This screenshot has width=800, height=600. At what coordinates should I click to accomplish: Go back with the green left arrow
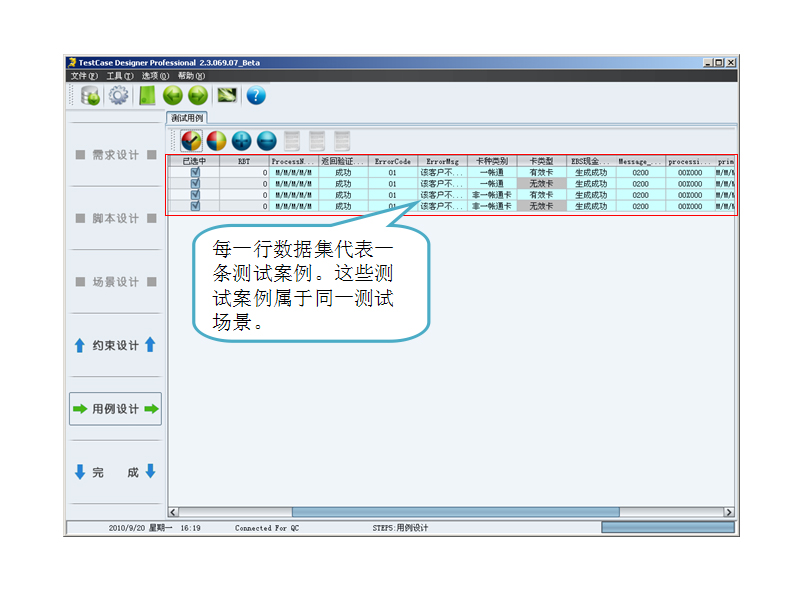pyautogui.click(x=173, y=95)
